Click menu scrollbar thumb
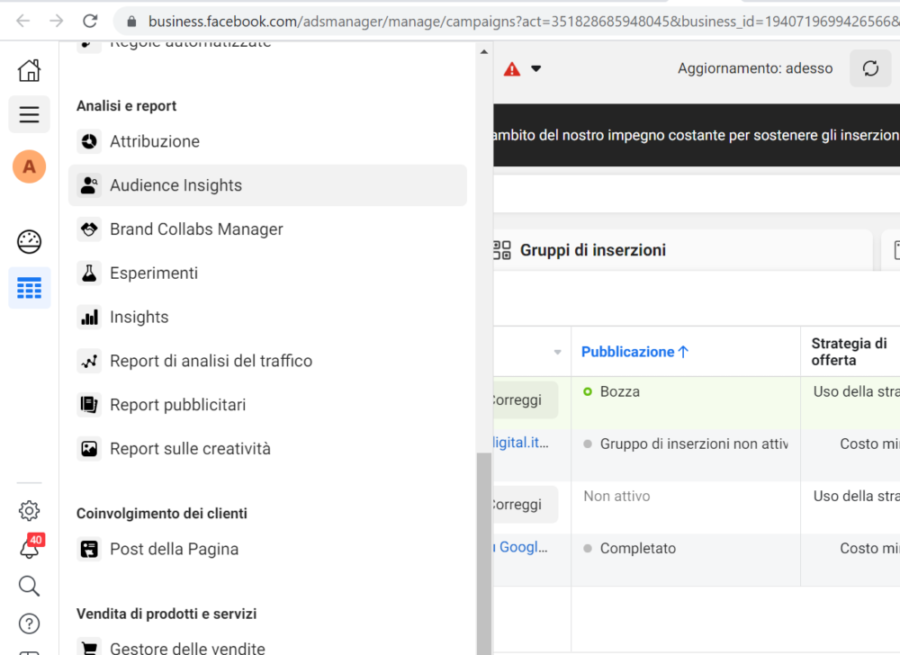900x655 pixels. click(484, 554)
